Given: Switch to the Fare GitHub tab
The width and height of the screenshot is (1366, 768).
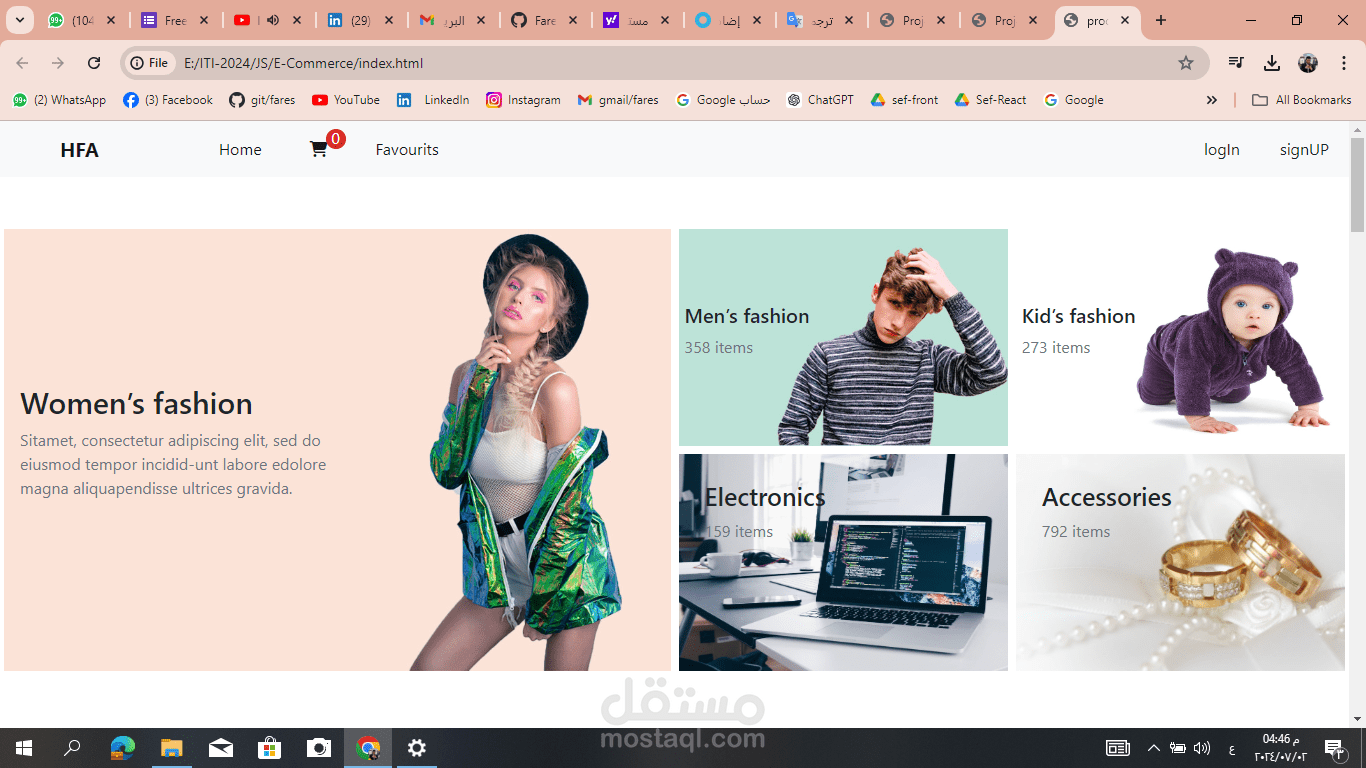Looking at the screenshot, I should pos(546,19).
